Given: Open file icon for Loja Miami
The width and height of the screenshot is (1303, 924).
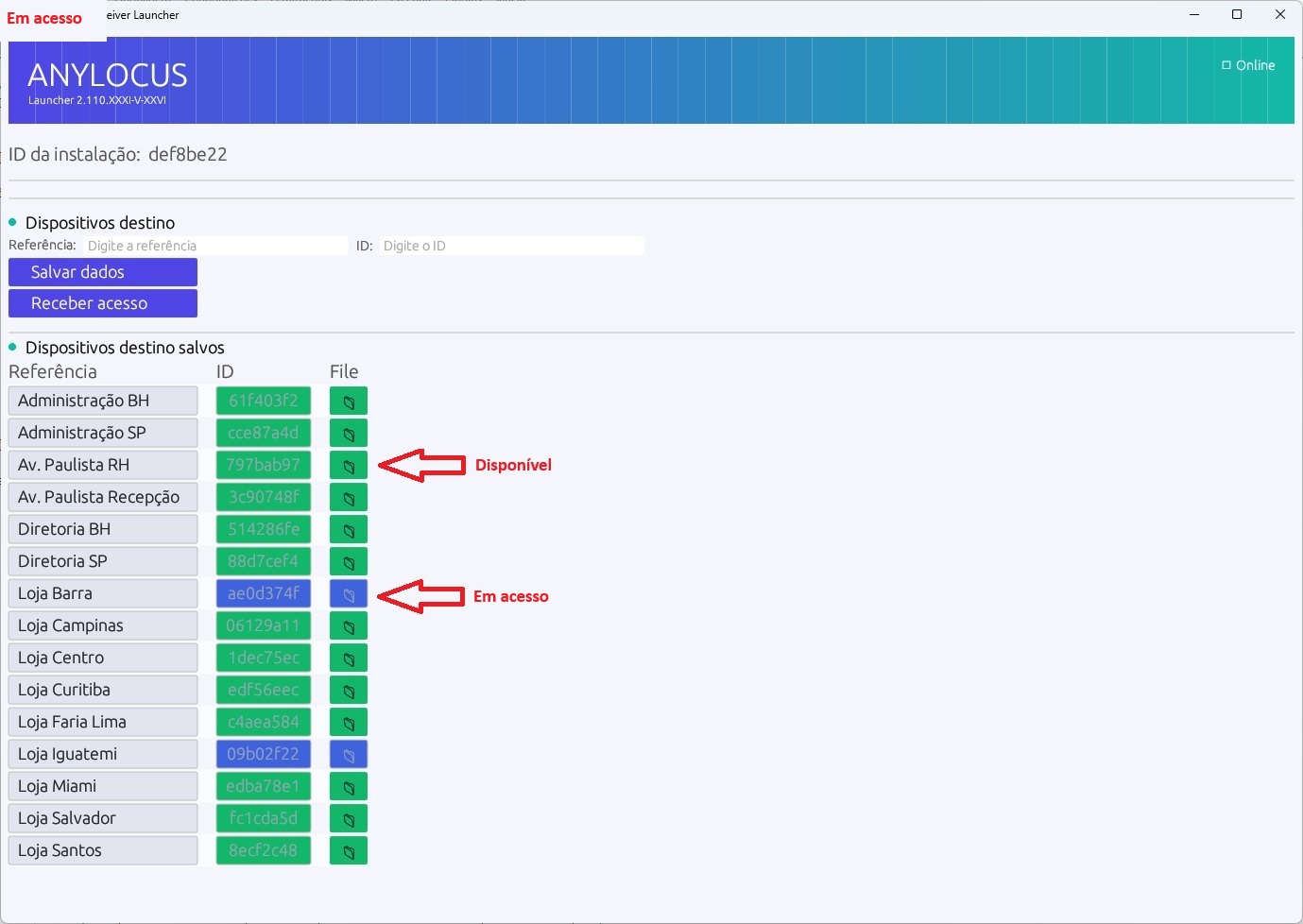Looking at the screenshot, I should click(349, 787).
